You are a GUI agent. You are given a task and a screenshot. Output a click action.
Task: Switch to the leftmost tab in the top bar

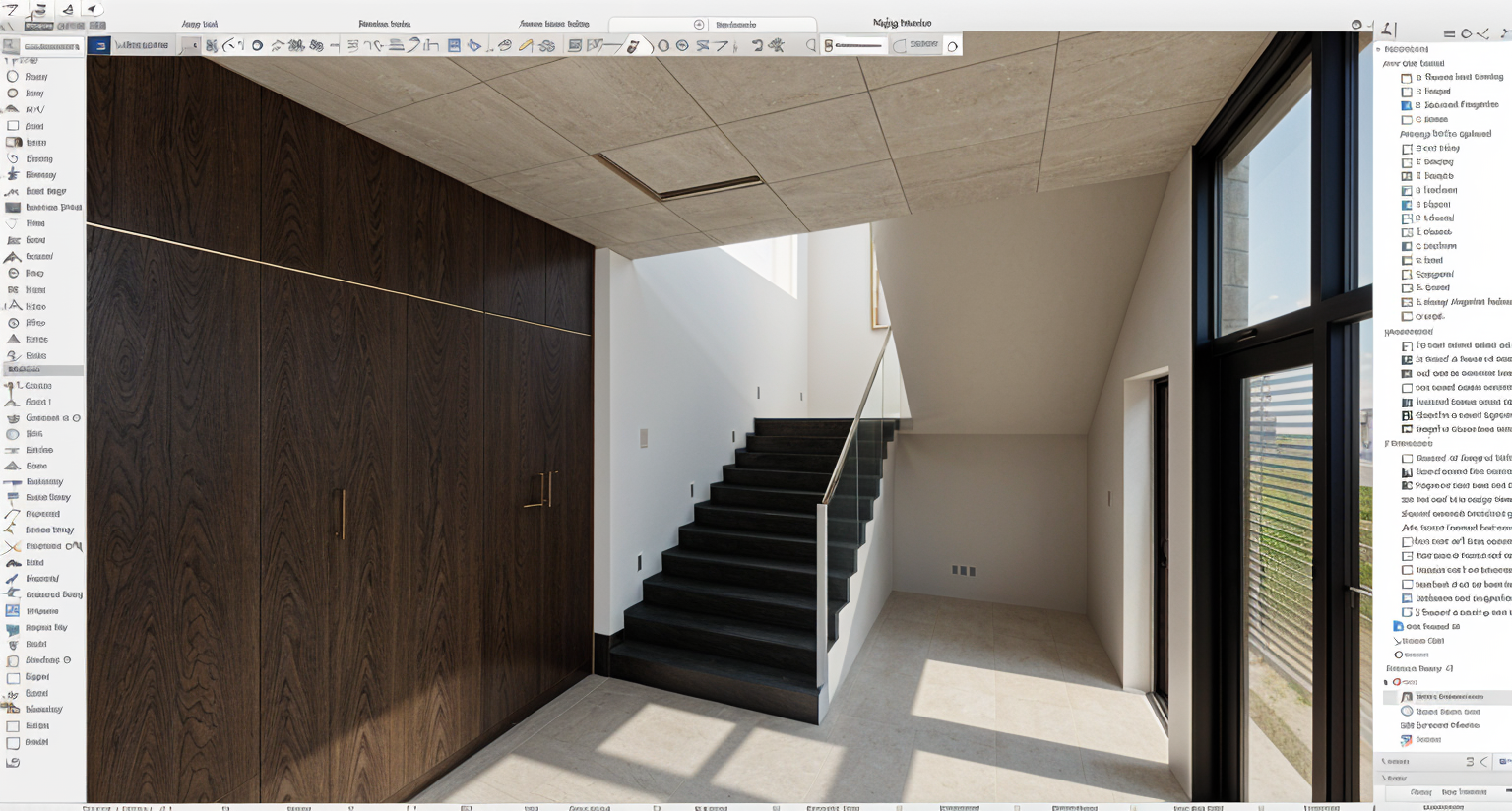(200, 24)
